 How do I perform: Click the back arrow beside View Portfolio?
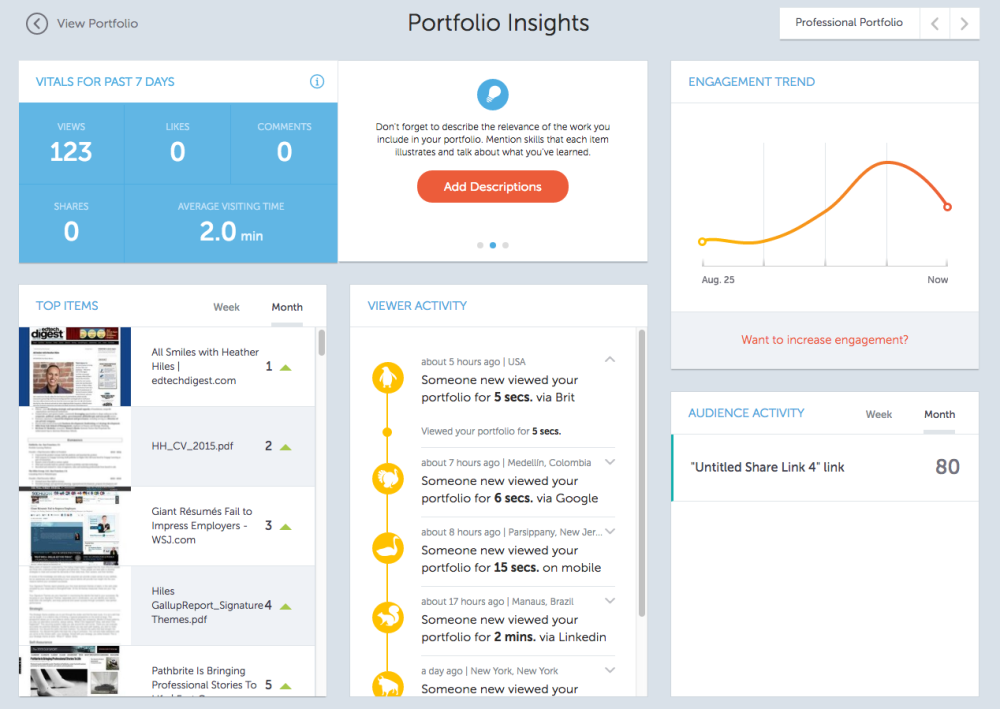pyautogui.click(x=36, y=23)
